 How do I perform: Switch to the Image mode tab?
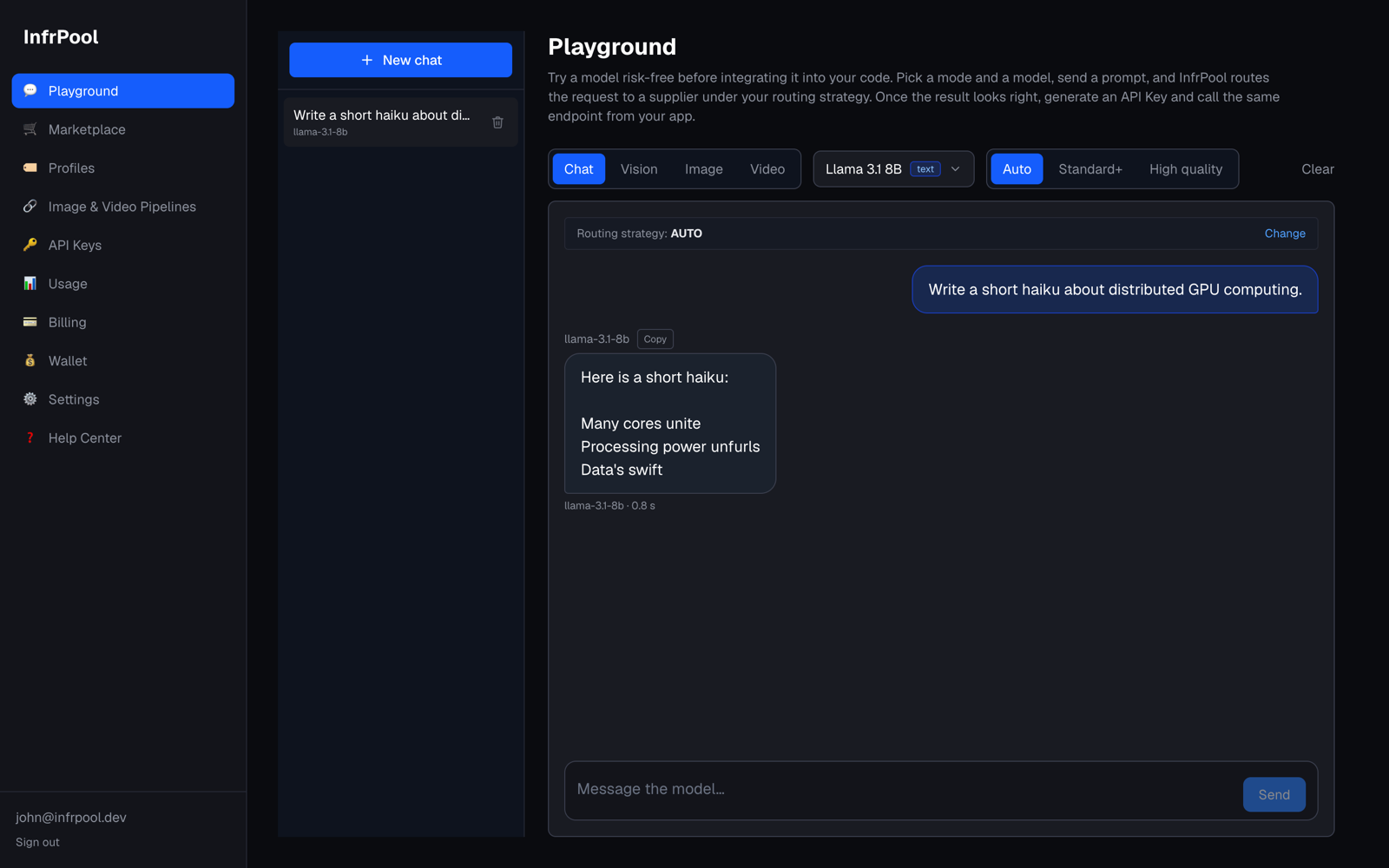click(704, 169)
